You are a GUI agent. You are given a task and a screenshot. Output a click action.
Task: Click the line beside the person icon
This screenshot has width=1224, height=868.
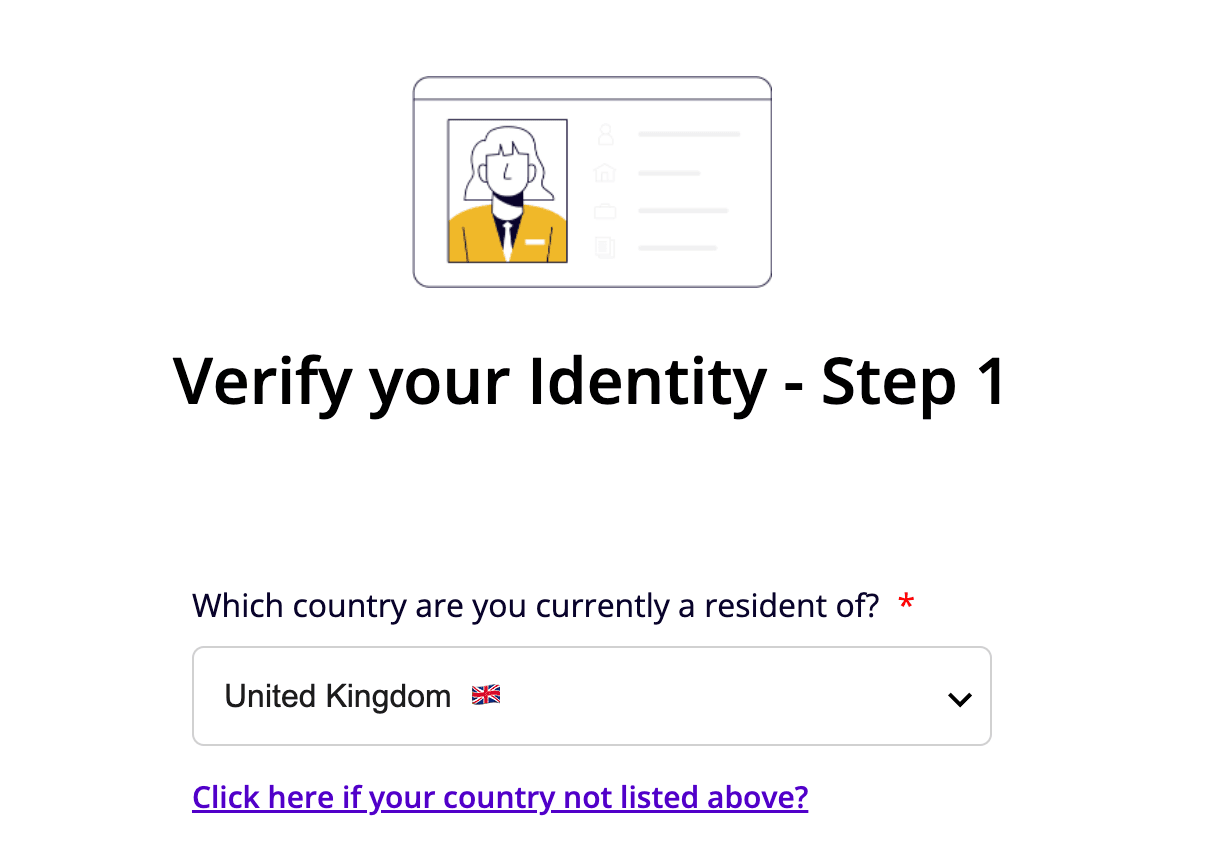689,134
